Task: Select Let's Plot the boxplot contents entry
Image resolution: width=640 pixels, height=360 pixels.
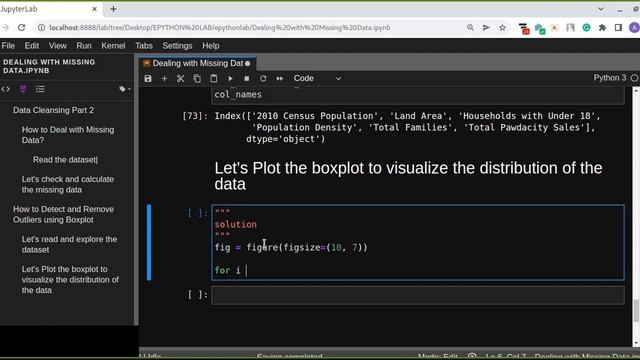Action: tap(70, 280)
